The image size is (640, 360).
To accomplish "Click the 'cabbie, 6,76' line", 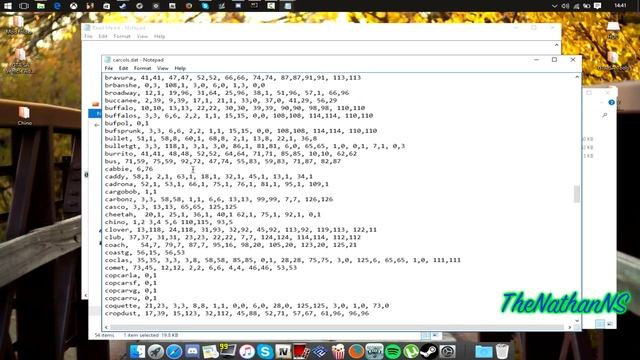I will click(129, 169).
